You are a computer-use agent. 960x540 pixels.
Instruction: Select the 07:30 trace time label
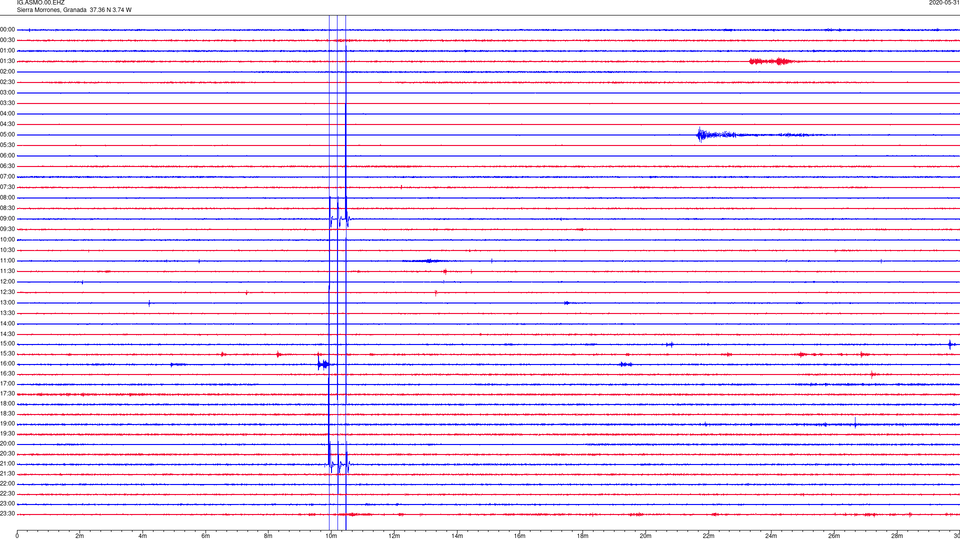[x=7, y=187]
